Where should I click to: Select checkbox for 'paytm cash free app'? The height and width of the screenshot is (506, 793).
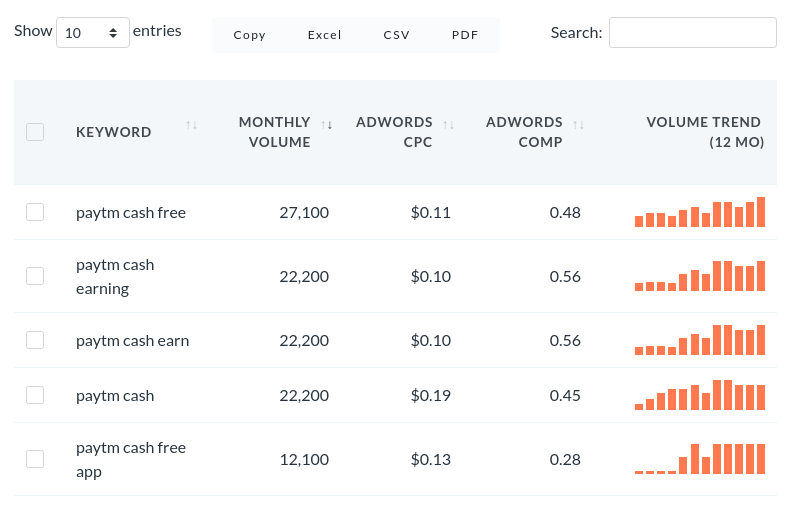35,459
